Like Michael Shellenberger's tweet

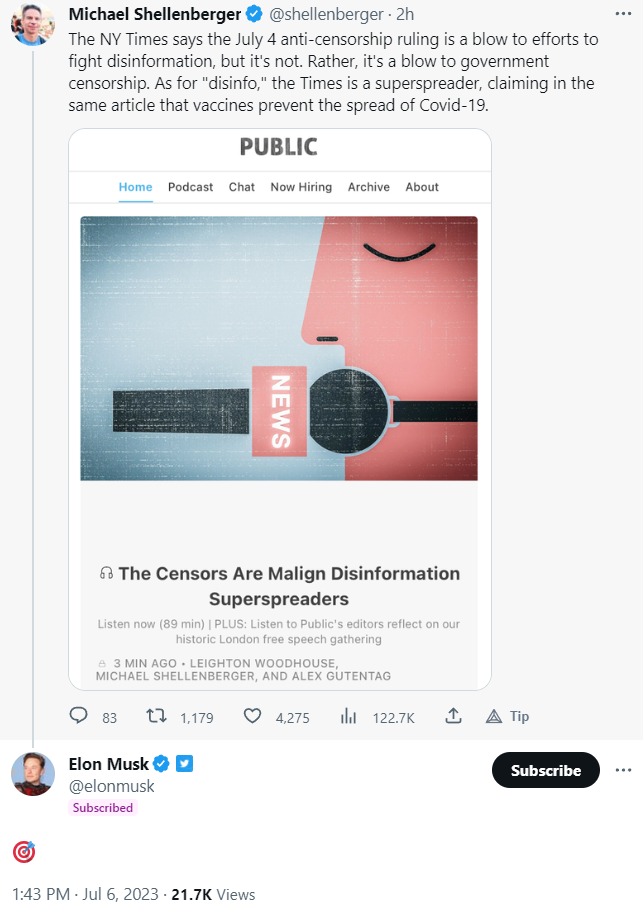pos(253,716)
